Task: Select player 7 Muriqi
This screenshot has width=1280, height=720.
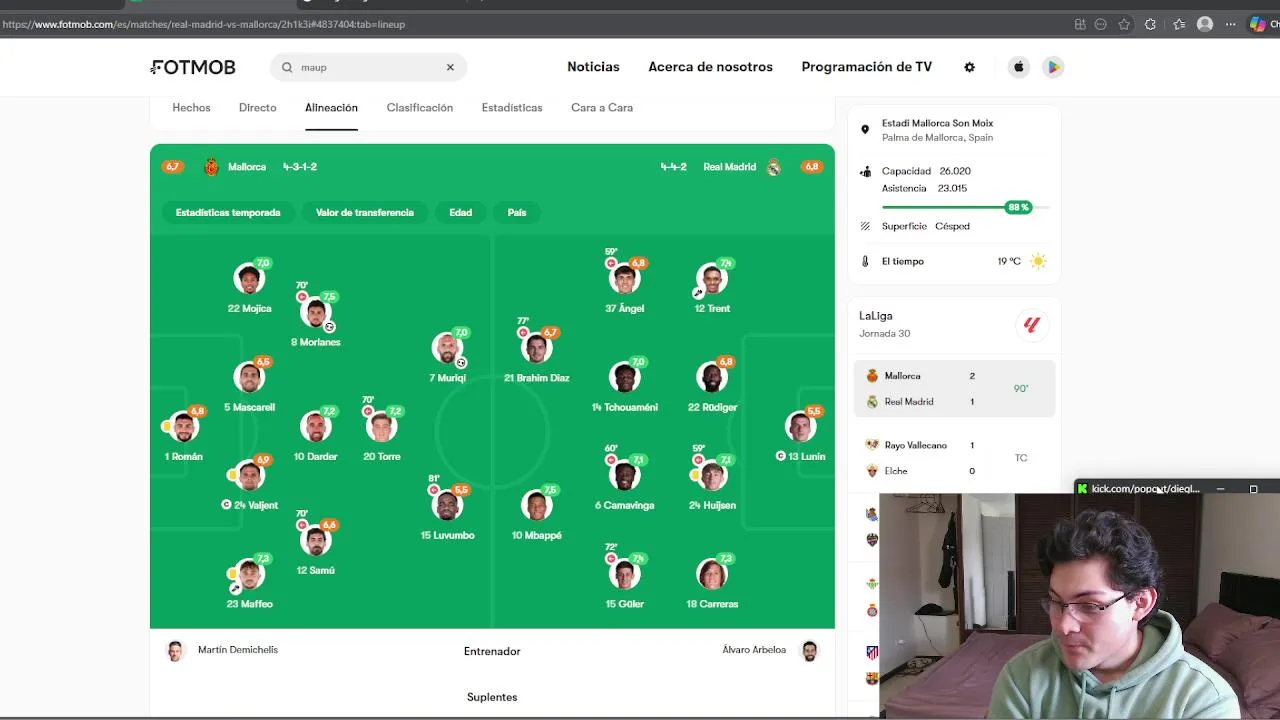Action: click(447, 356)
